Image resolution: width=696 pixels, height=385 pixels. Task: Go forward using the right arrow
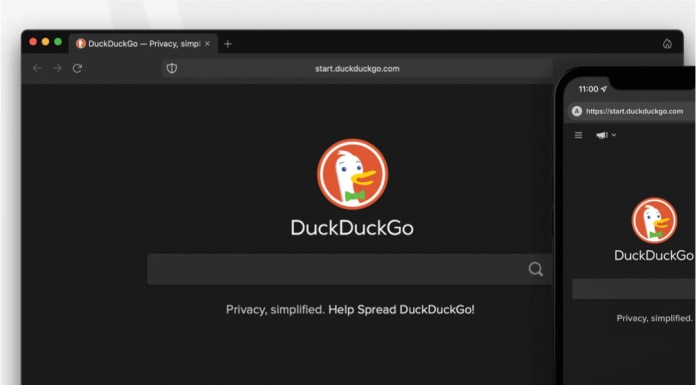(x=57, y=68)
